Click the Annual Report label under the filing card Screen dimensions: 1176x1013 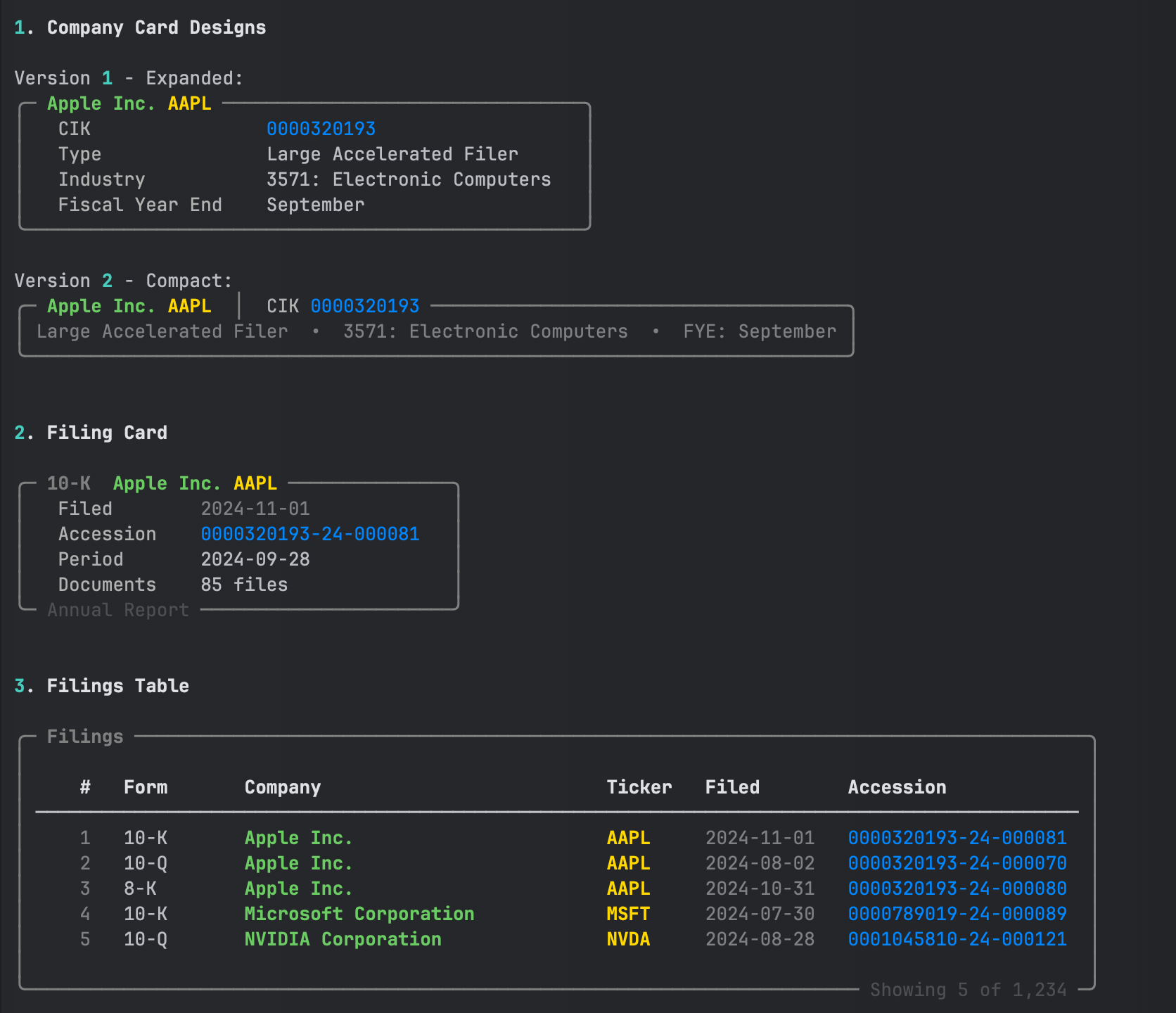point(118,610)
